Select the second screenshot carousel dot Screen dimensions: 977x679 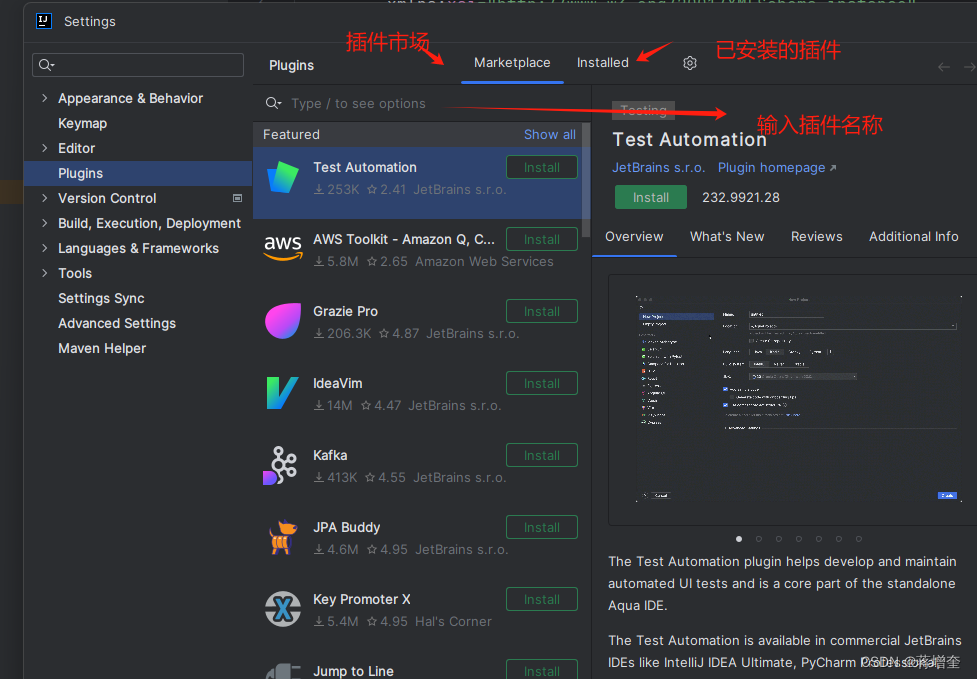click(759, 539)
